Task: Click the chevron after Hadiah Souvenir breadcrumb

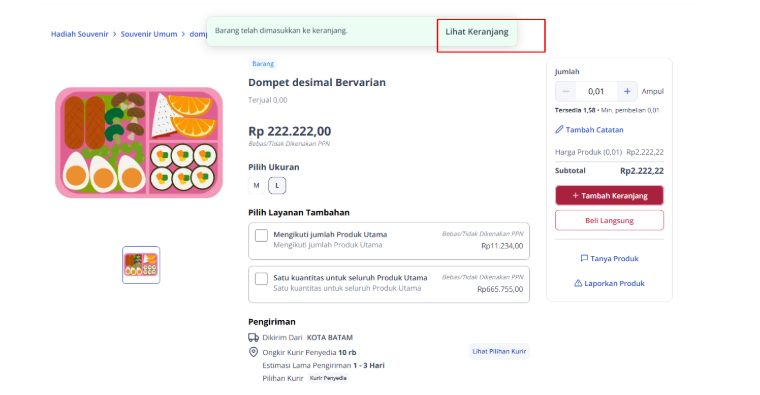Action: (x=115, y=34)
